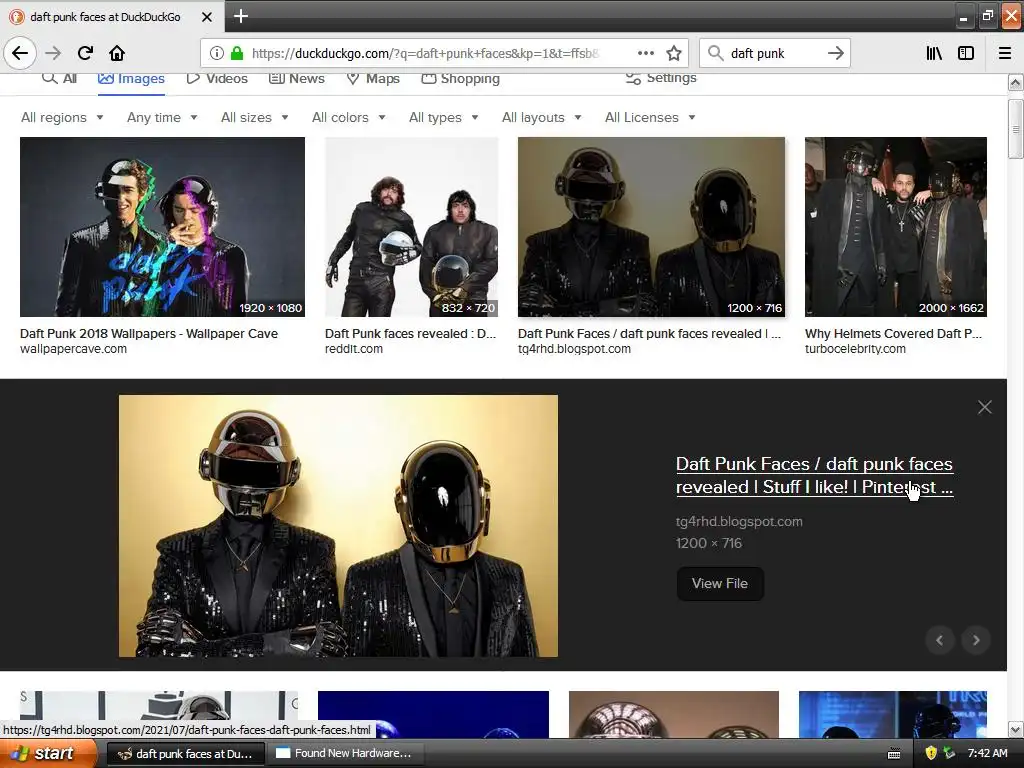
Task: Go to next image with right chevron
Action: 976,640
